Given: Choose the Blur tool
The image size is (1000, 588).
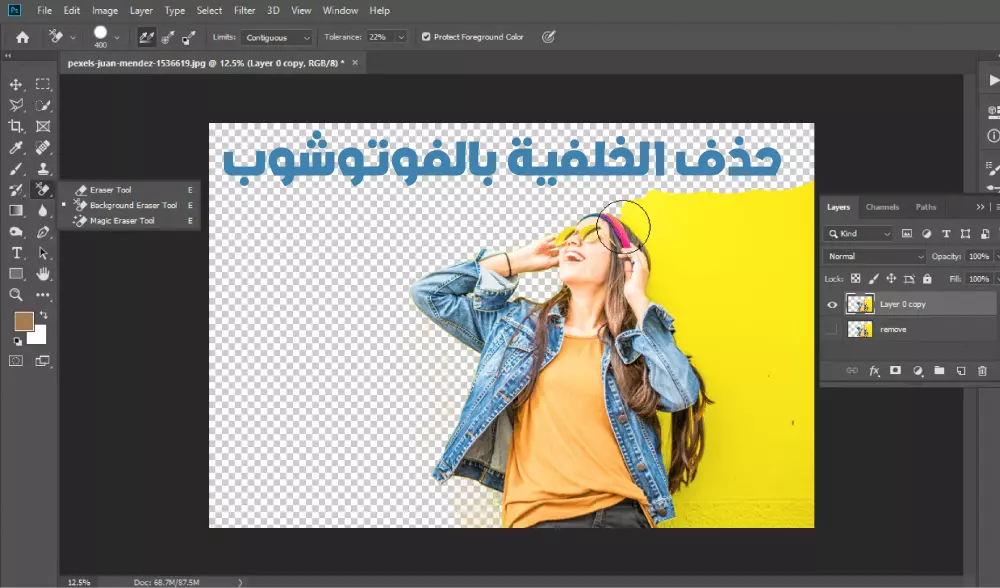Looking at the screenshot, I should (43, 210).
